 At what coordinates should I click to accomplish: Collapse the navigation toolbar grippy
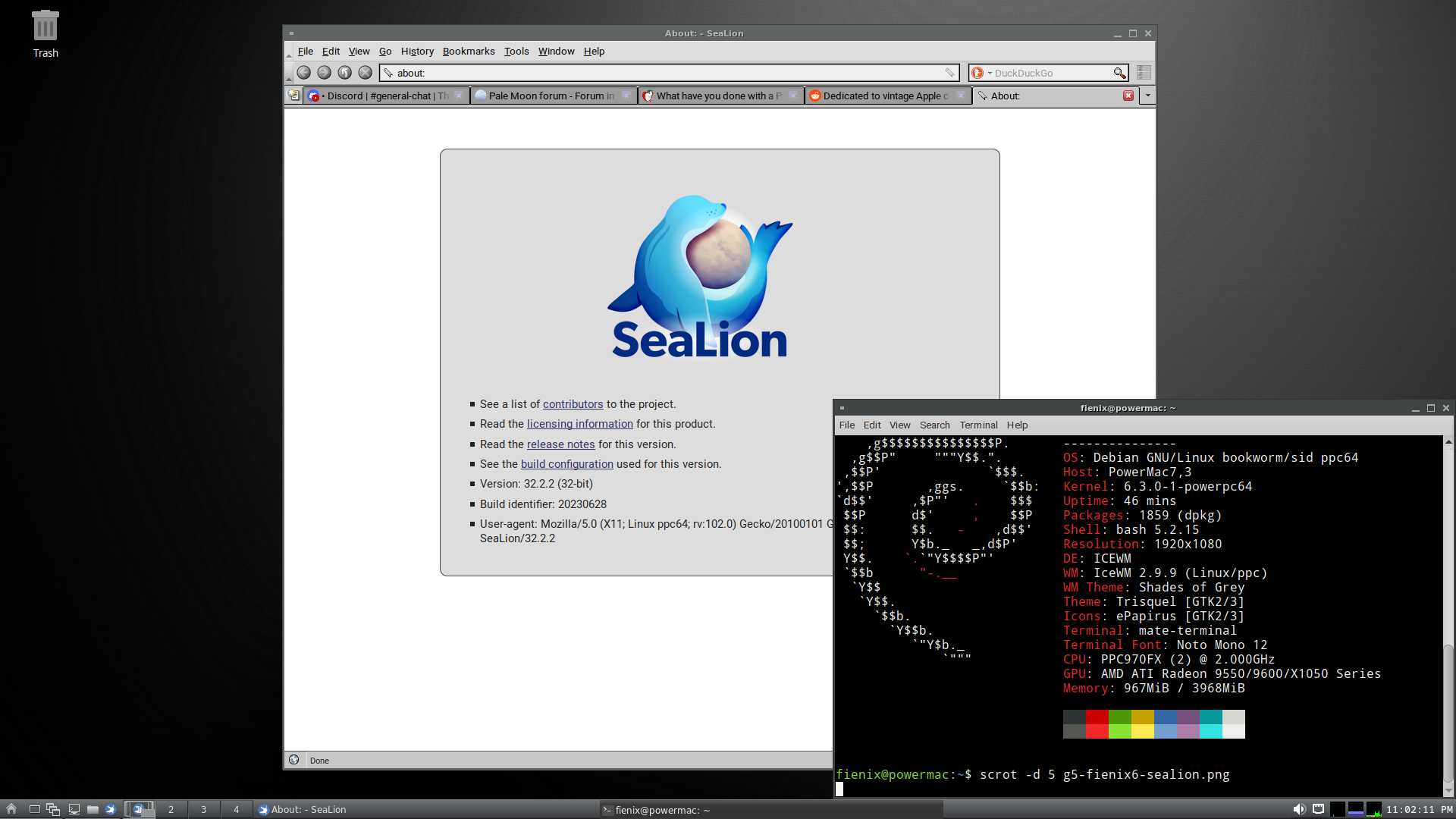click(288, 74)
